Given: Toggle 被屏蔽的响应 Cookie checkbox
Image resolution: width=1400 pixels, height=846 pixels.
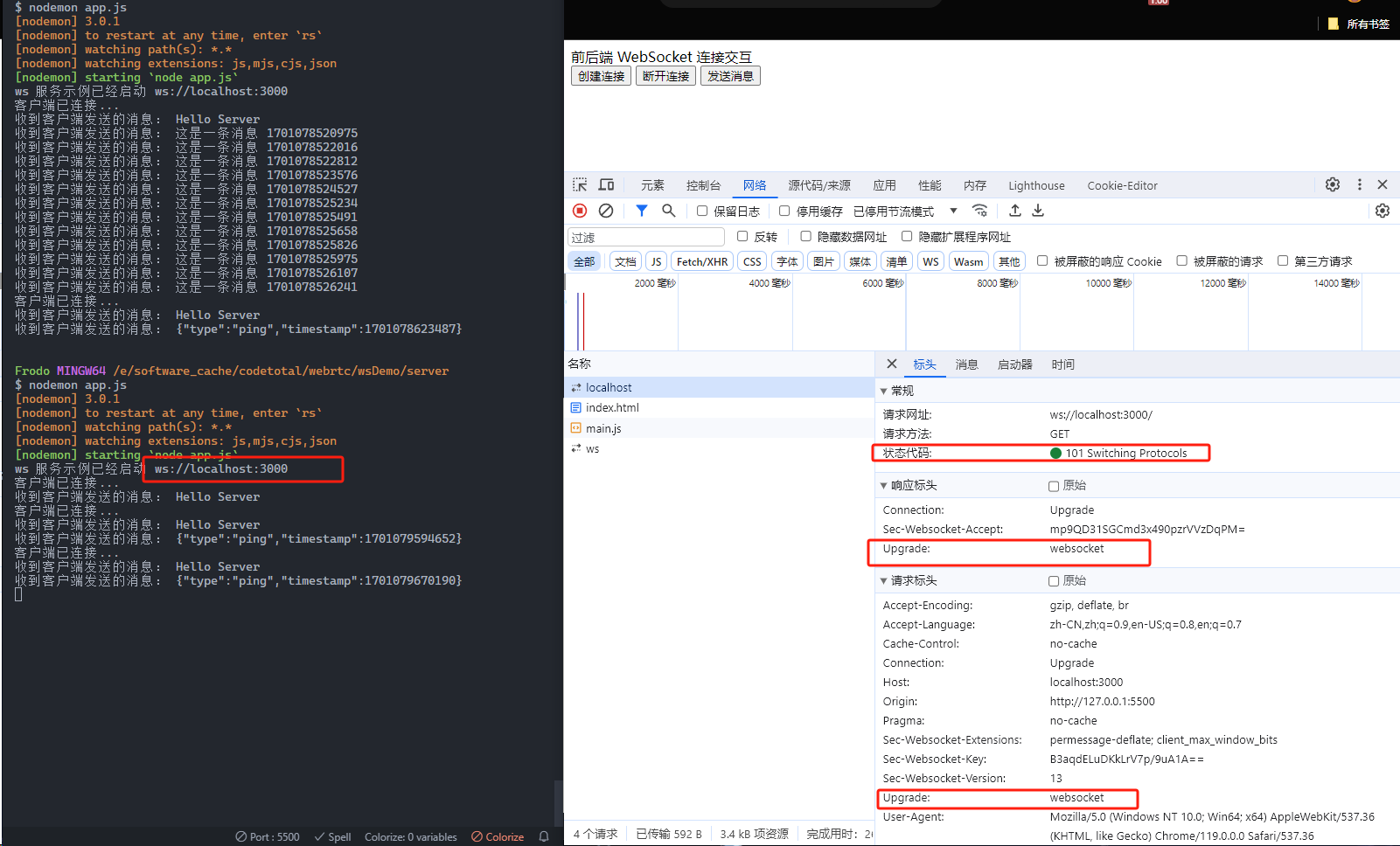Looking at the screenshot, I should coord(1042,260).
